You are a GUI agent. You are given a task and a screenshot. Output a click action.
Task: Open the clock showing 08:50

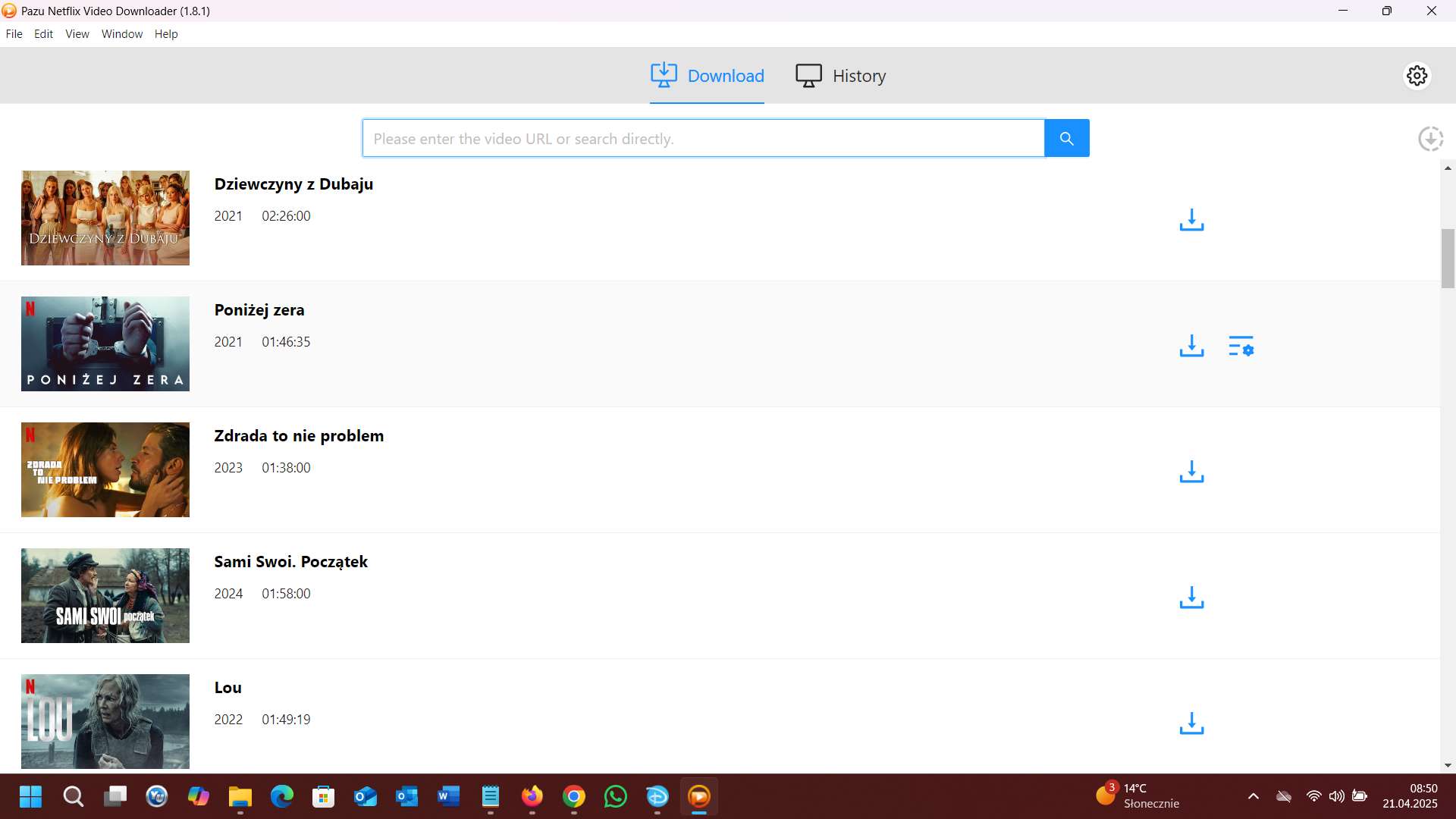pyautogui.click(x=1410, y=796)
